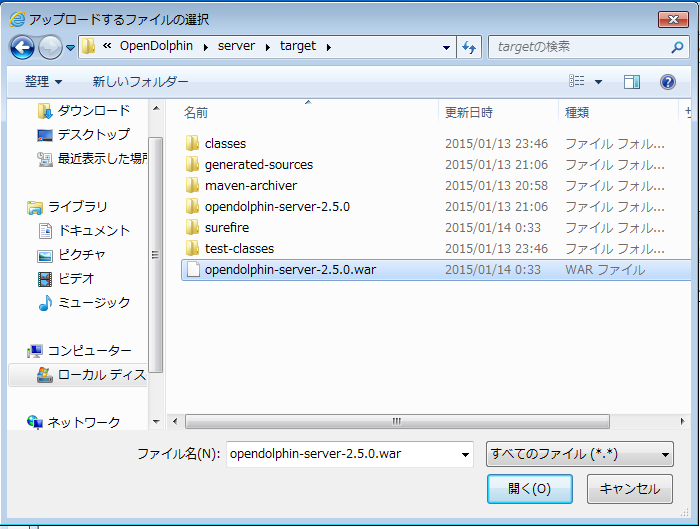Change the view with view icon
Image resolution: width=700 pixels, height=529 pixels.
click(x=576, y=81)
